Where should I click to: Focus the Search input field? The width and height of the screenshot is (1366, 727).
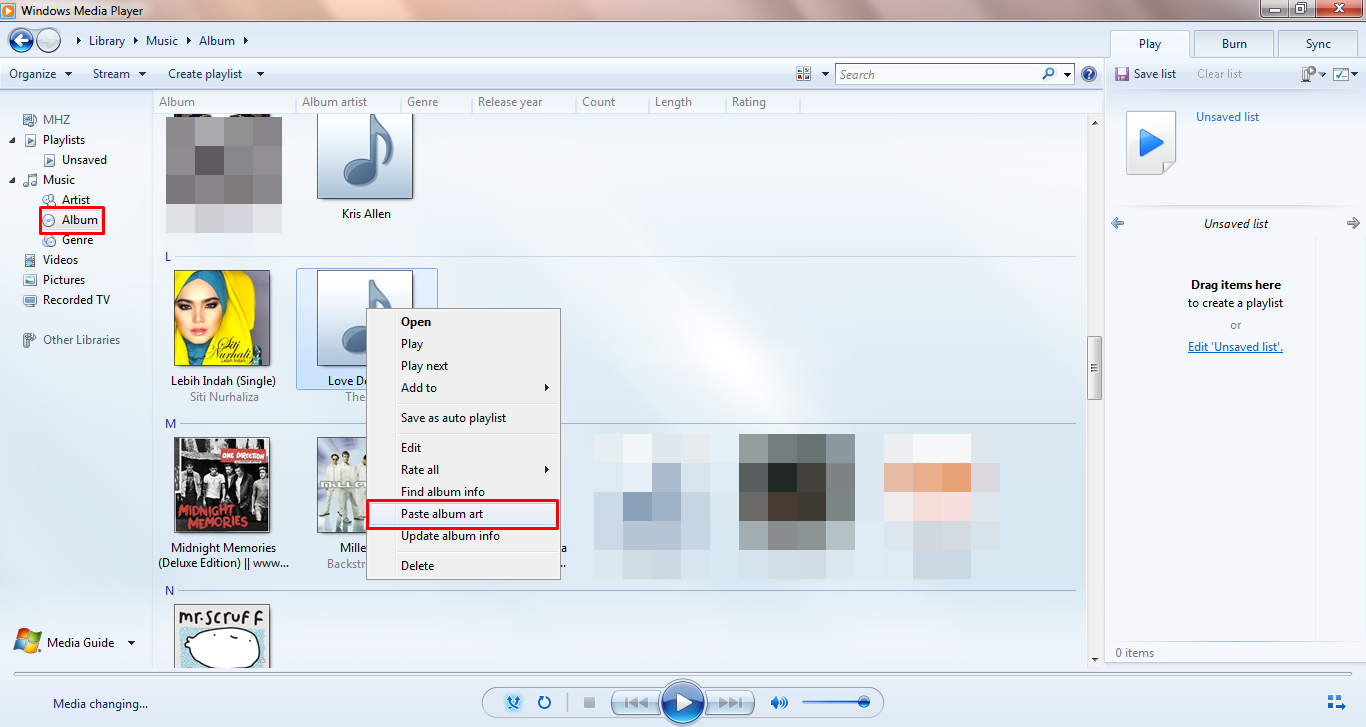click(938, 74)
